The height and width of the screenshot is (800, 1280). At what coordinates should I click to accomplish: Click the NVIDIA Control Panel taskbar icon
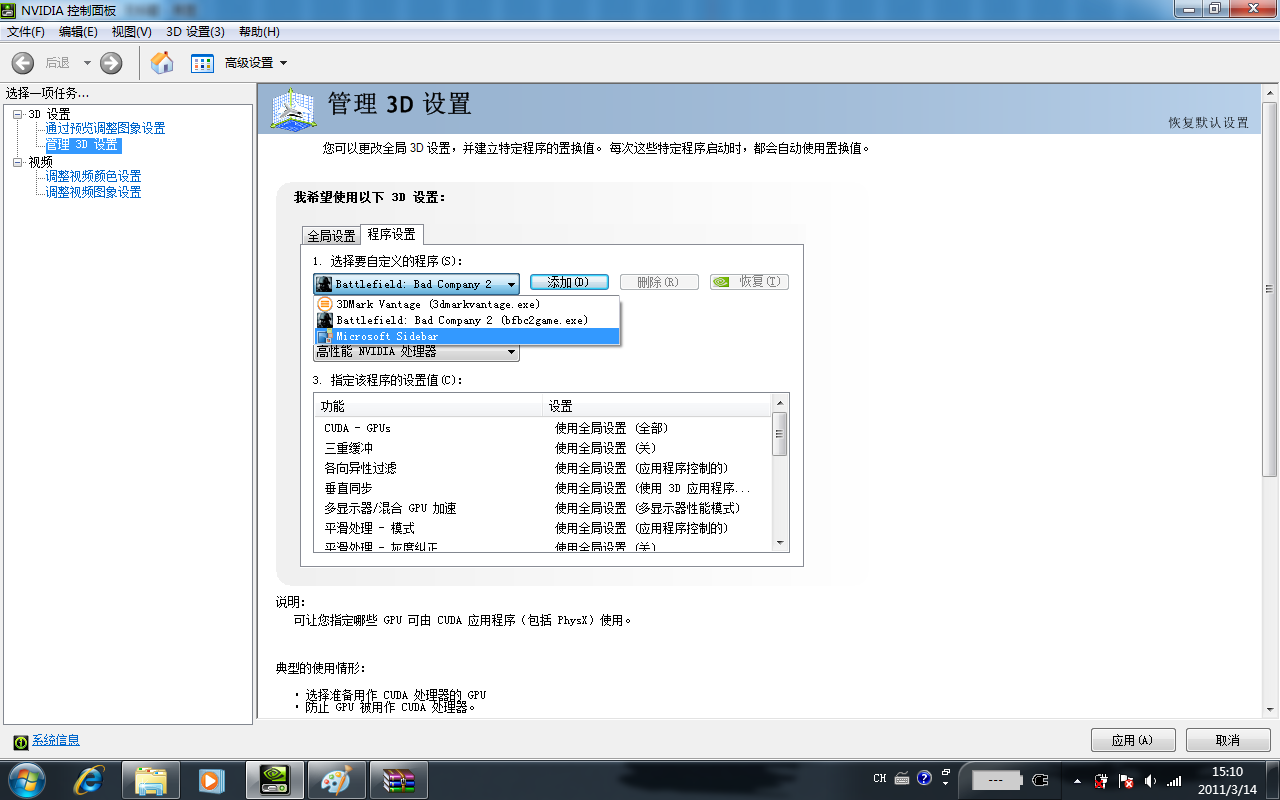pos(274,780)
